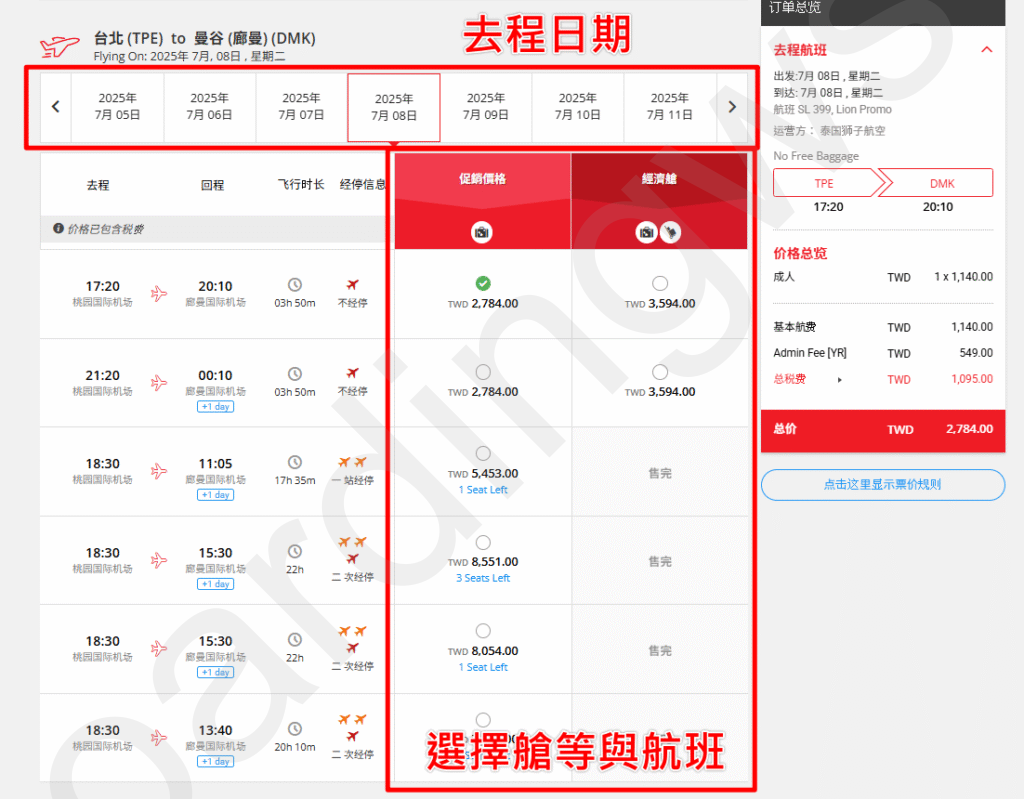
Task: Select economy fare 3,594.00 for 21:20 flight
Action: tap(660, 372)
